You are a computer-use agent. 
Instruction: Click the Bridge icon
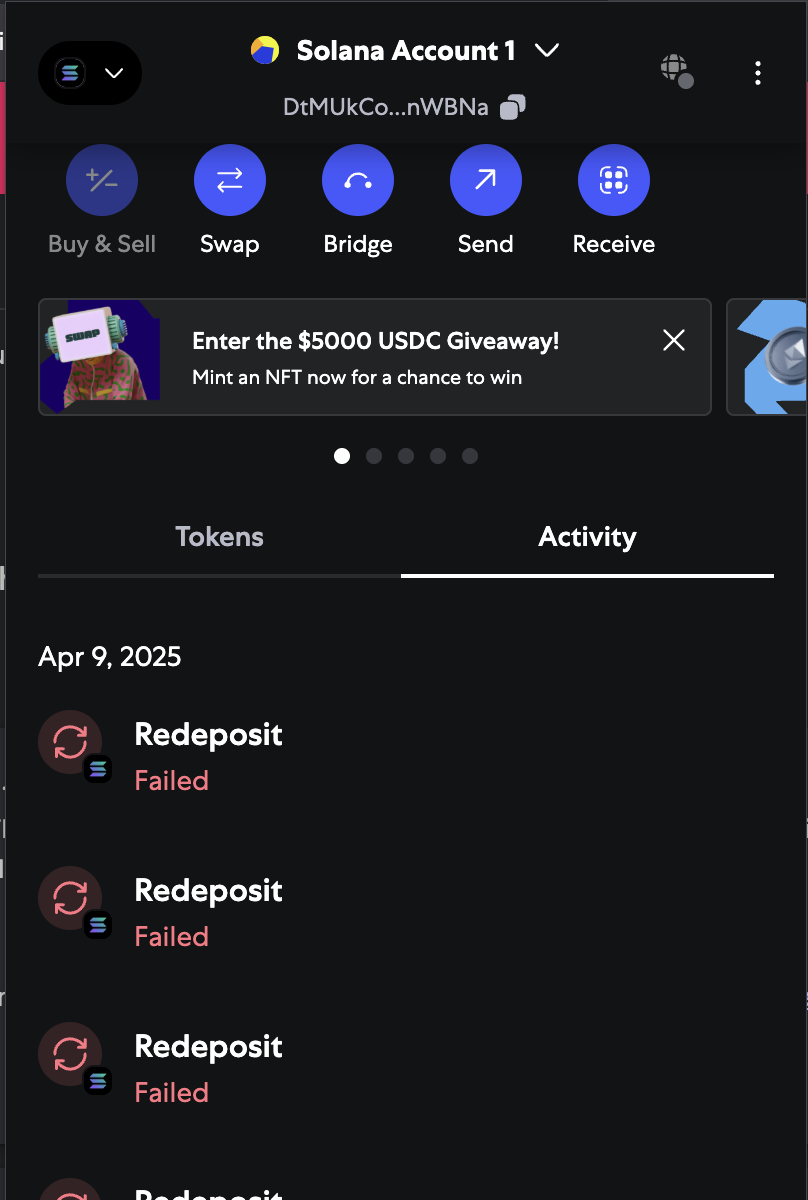pos(358,180)
